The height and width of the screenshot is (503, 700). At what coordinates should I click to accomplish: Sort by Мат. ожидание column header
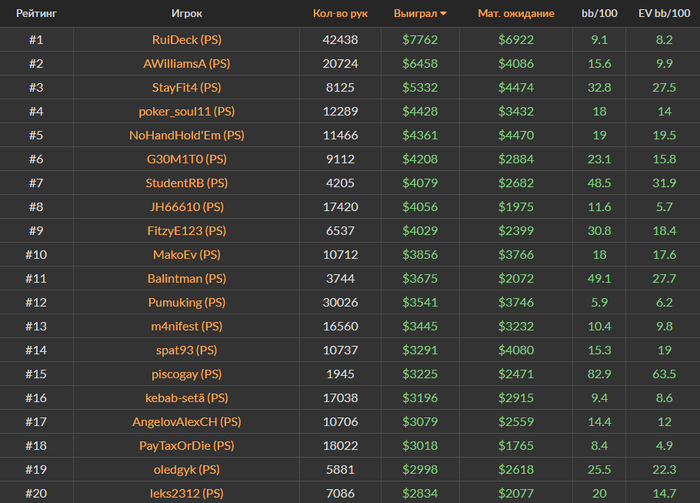(x=512, y=14)
